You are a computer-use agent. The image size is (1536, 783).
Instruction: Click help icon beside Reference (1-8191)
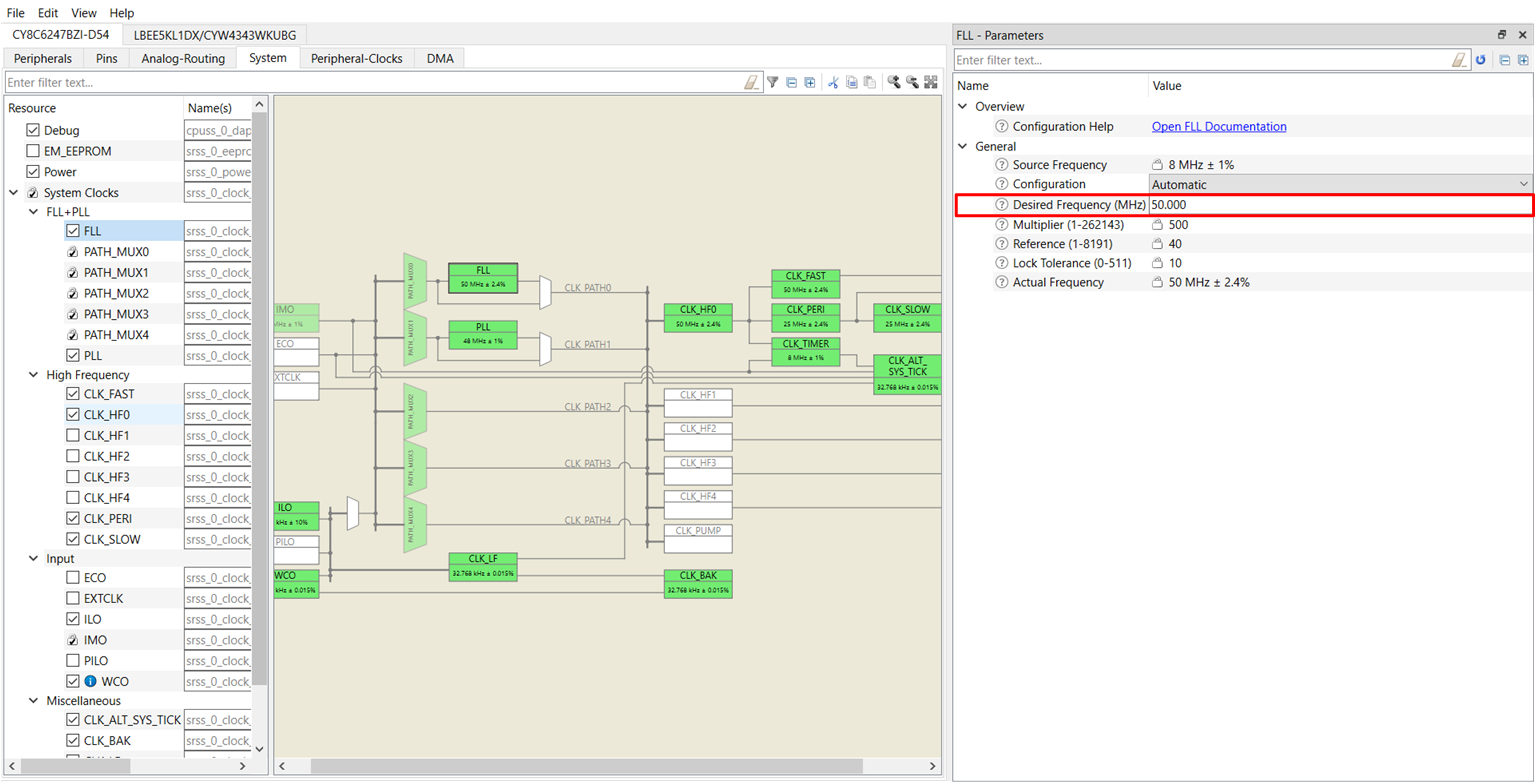[x=1002, y=243]
